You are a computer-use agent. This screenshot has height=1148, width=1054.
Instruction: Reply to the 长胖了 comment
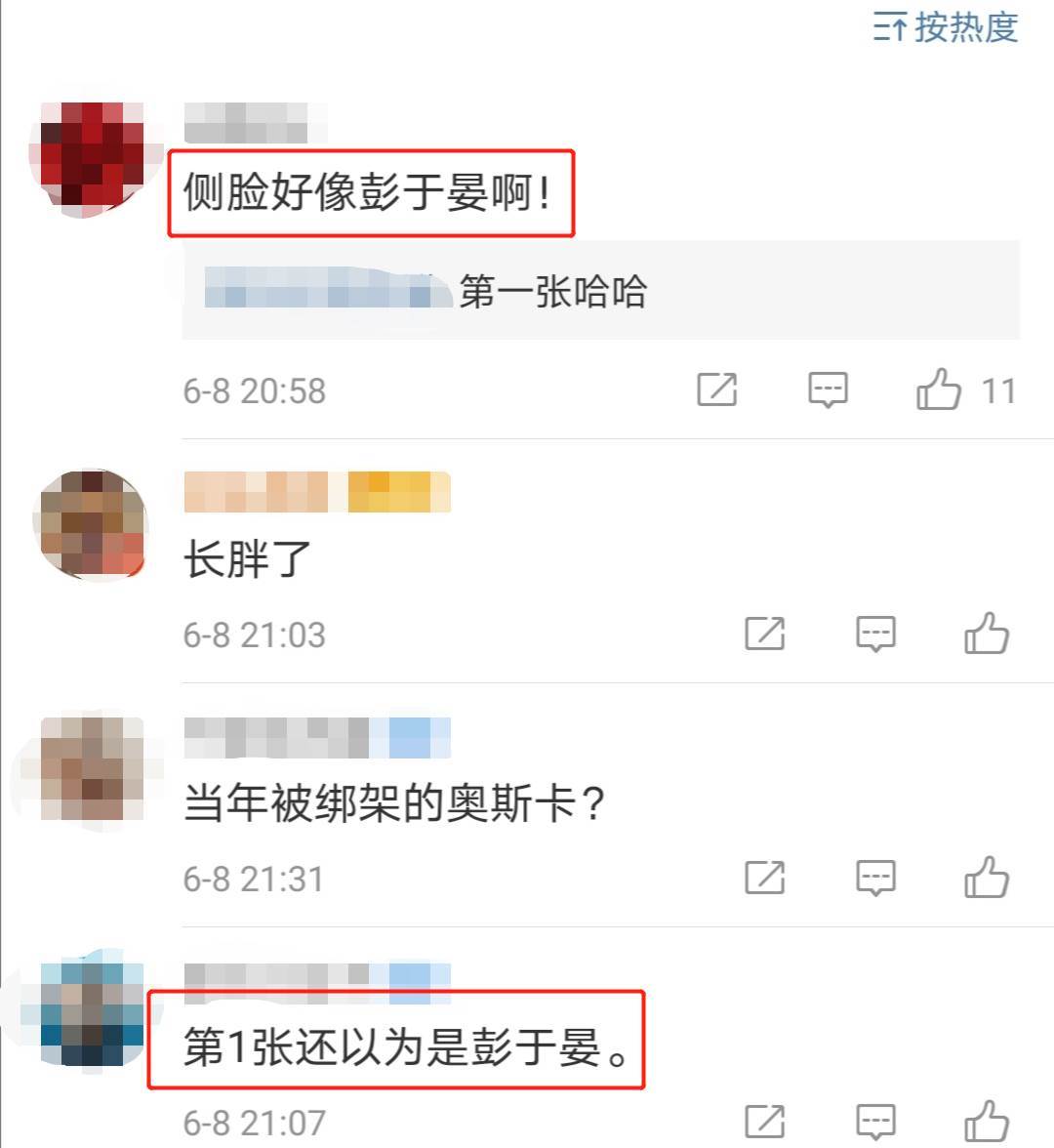875,634
